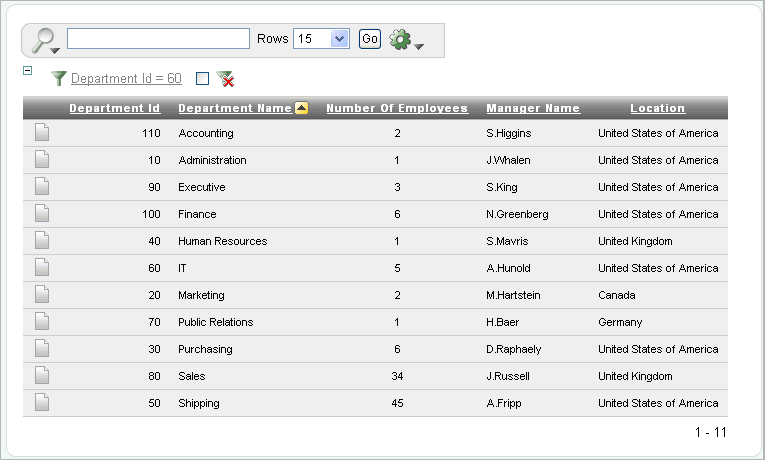This screenshot has height=460, width=765.
Task: Toggle the Department Id filter checkbox
Action: [202, 78]
